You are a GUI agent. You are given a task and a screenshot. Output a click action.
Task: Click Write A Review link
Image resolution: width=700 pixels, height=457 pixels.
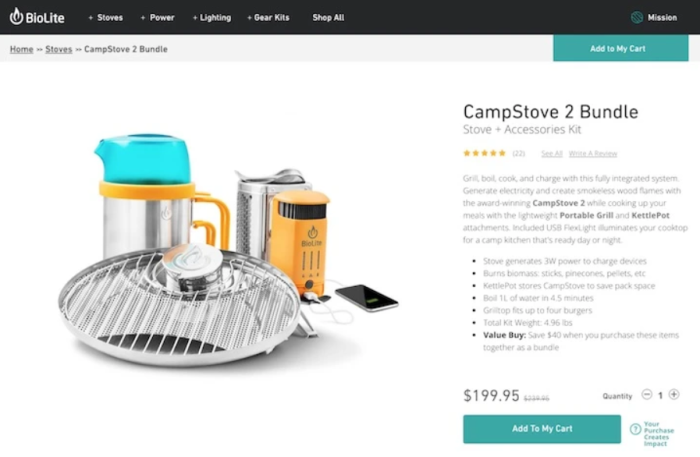tap(593, 154)
